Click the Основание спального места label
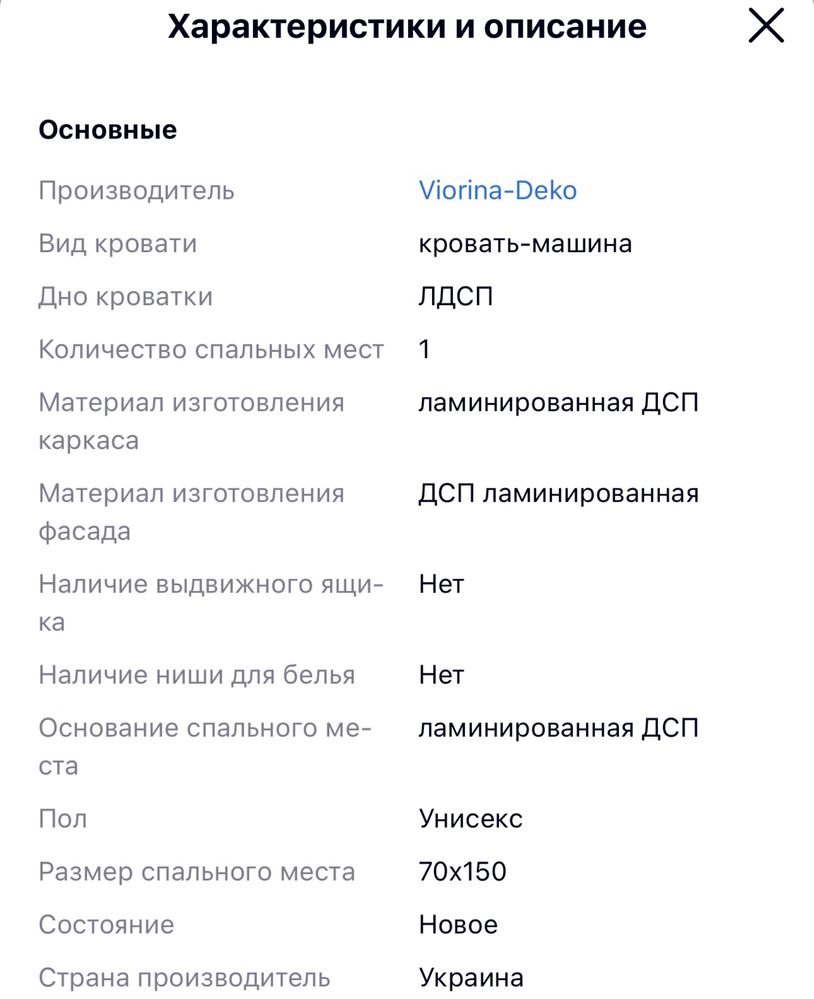The image size is (814, 999). point(204,747)
